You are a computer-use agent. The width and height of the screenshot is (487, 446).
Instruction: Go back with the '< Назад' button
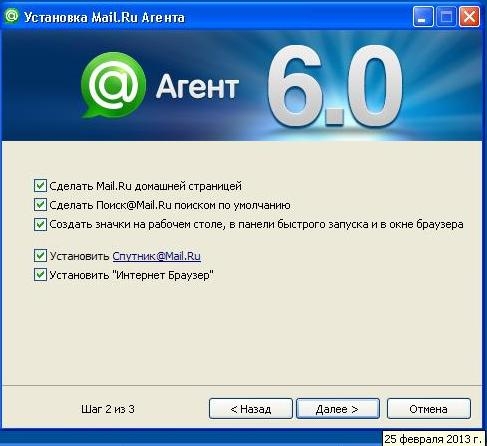(x=251, y=409)
